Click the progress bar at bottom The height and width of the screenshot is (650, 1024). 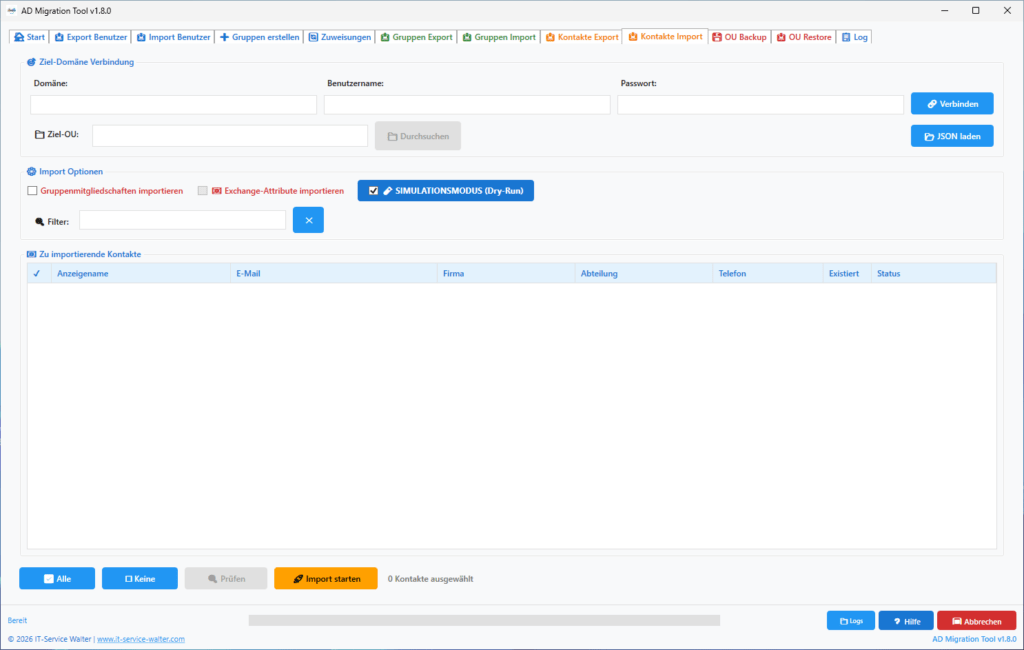point(484,620)
